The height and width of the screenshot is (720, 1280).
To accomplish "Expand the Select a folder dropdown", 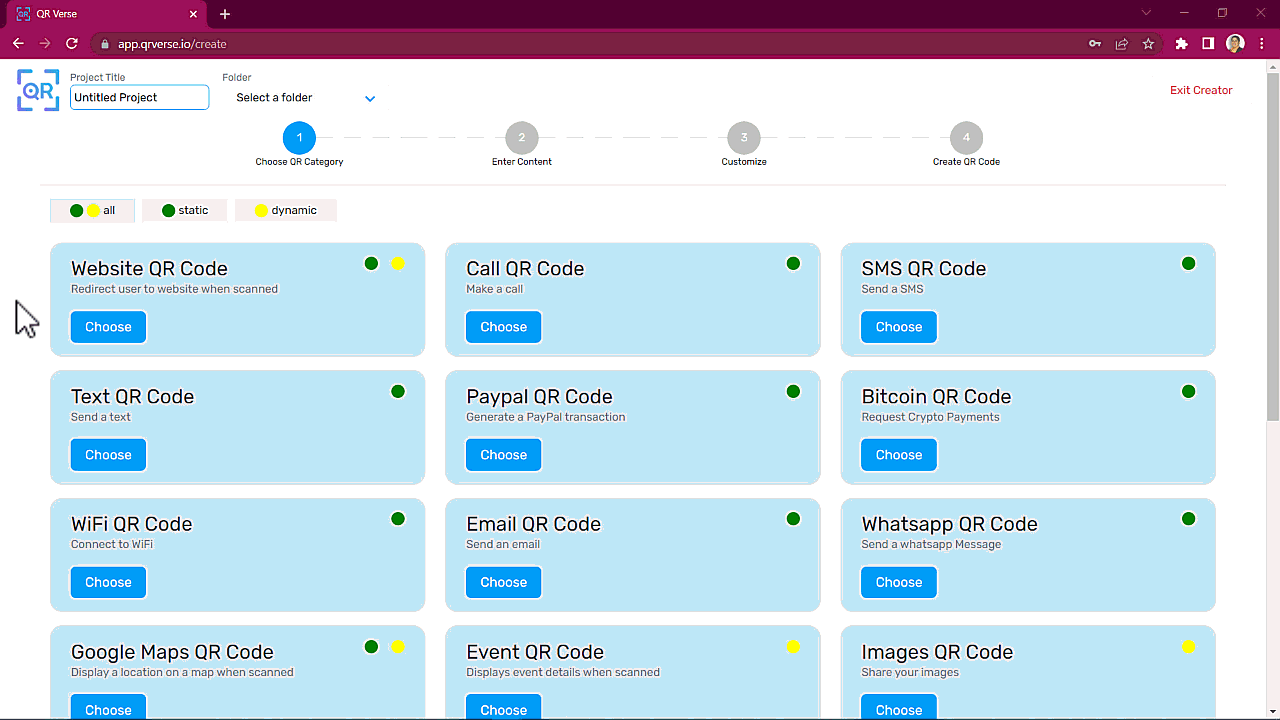I will (304, 98).
